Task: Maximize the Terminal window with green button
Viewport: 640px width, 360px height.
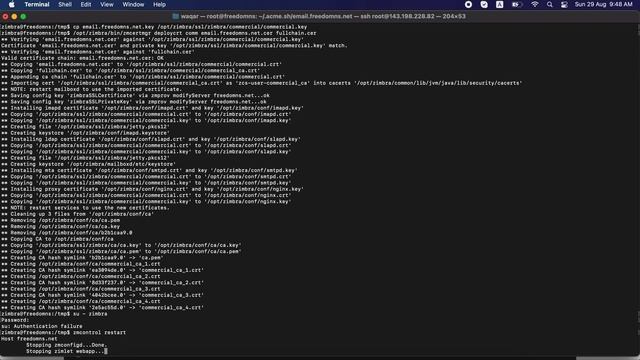Action: point(23,16)
